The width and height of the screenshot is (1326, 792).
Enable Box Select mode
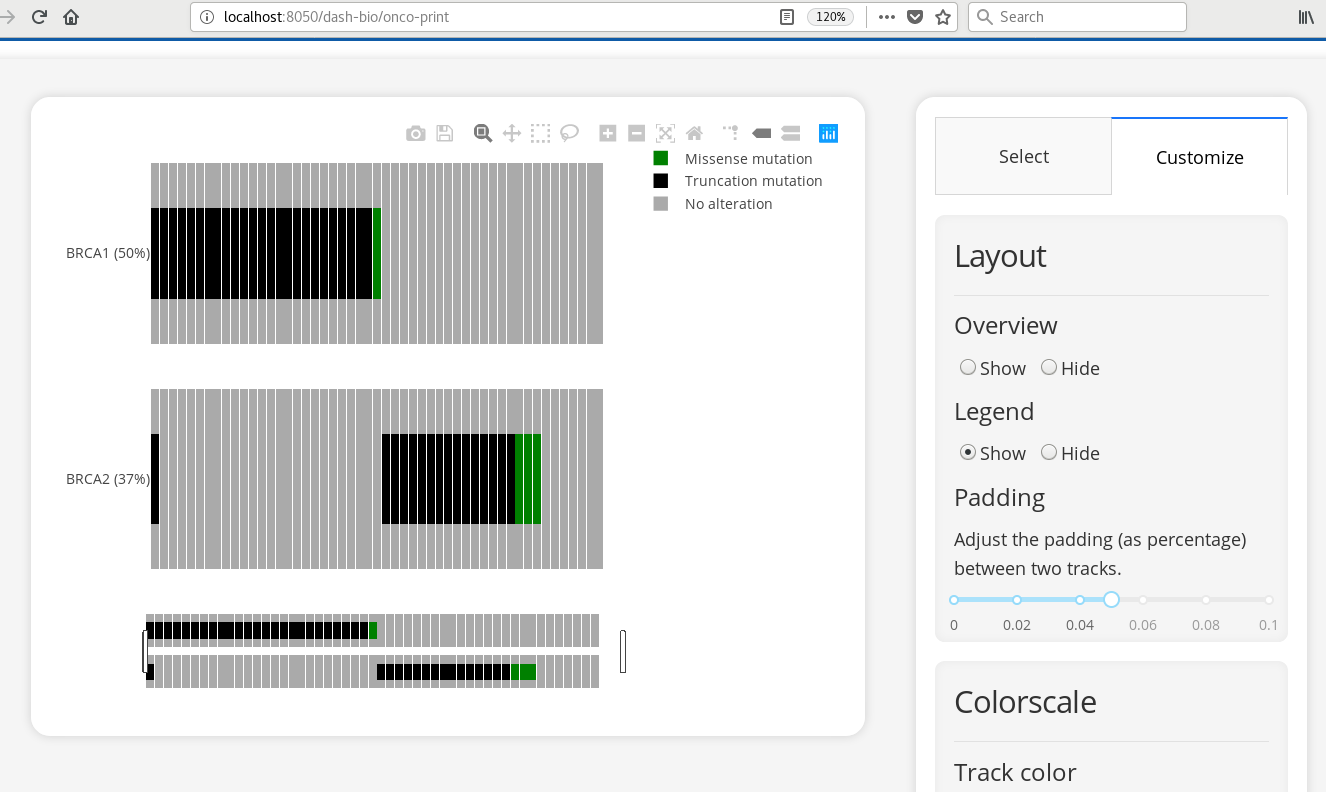[540, 132]
